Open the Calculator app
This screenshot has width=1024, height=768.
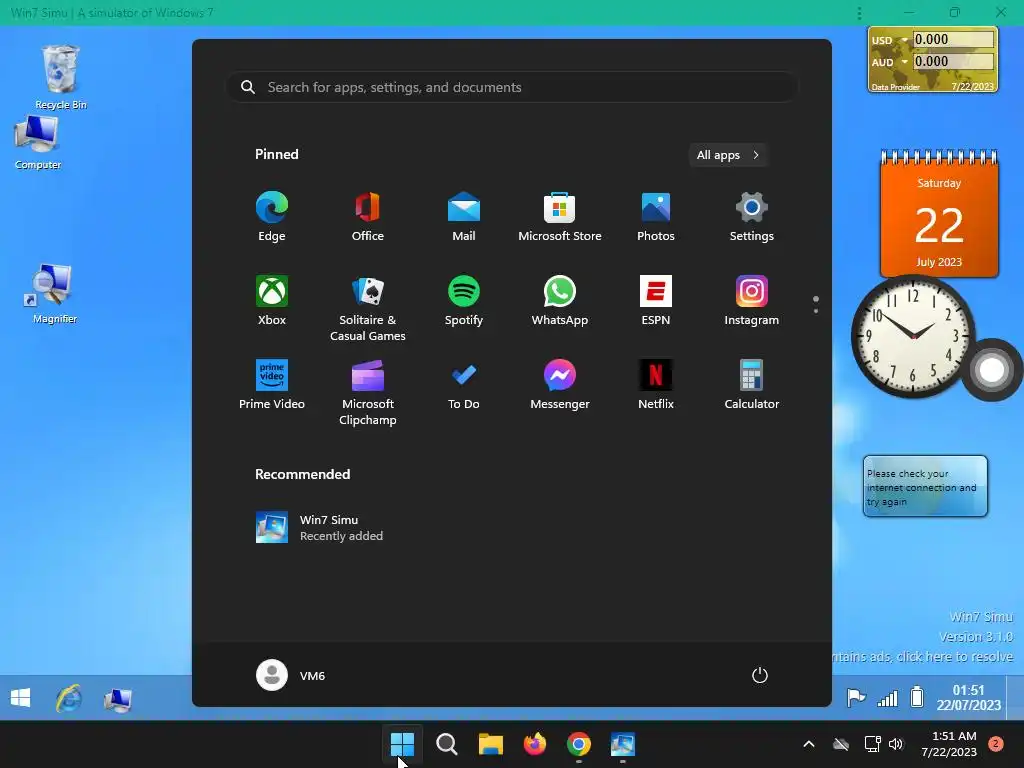click(x=752, y=385)
